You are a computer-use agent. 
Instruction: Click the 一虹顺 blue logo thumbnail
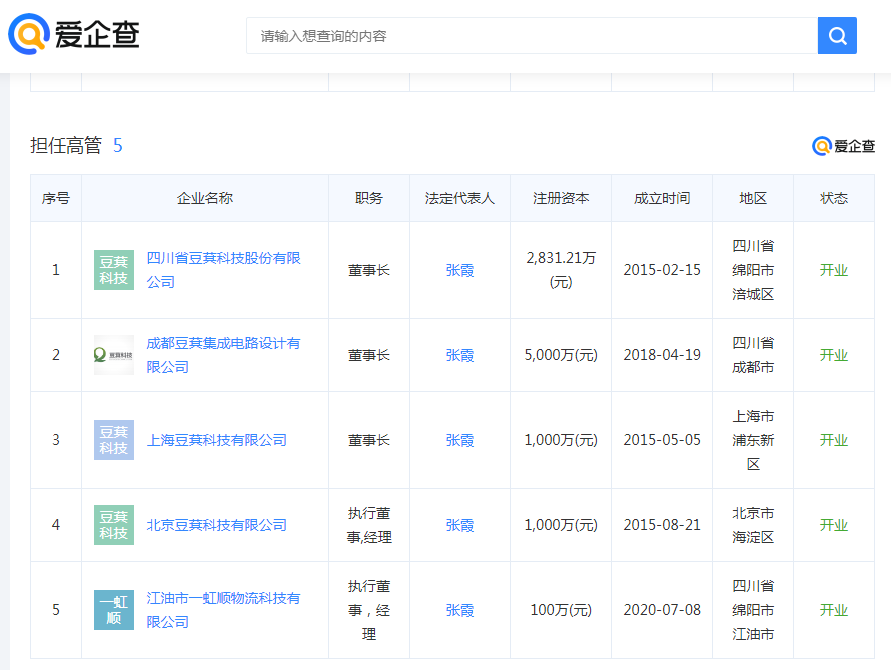114,610
